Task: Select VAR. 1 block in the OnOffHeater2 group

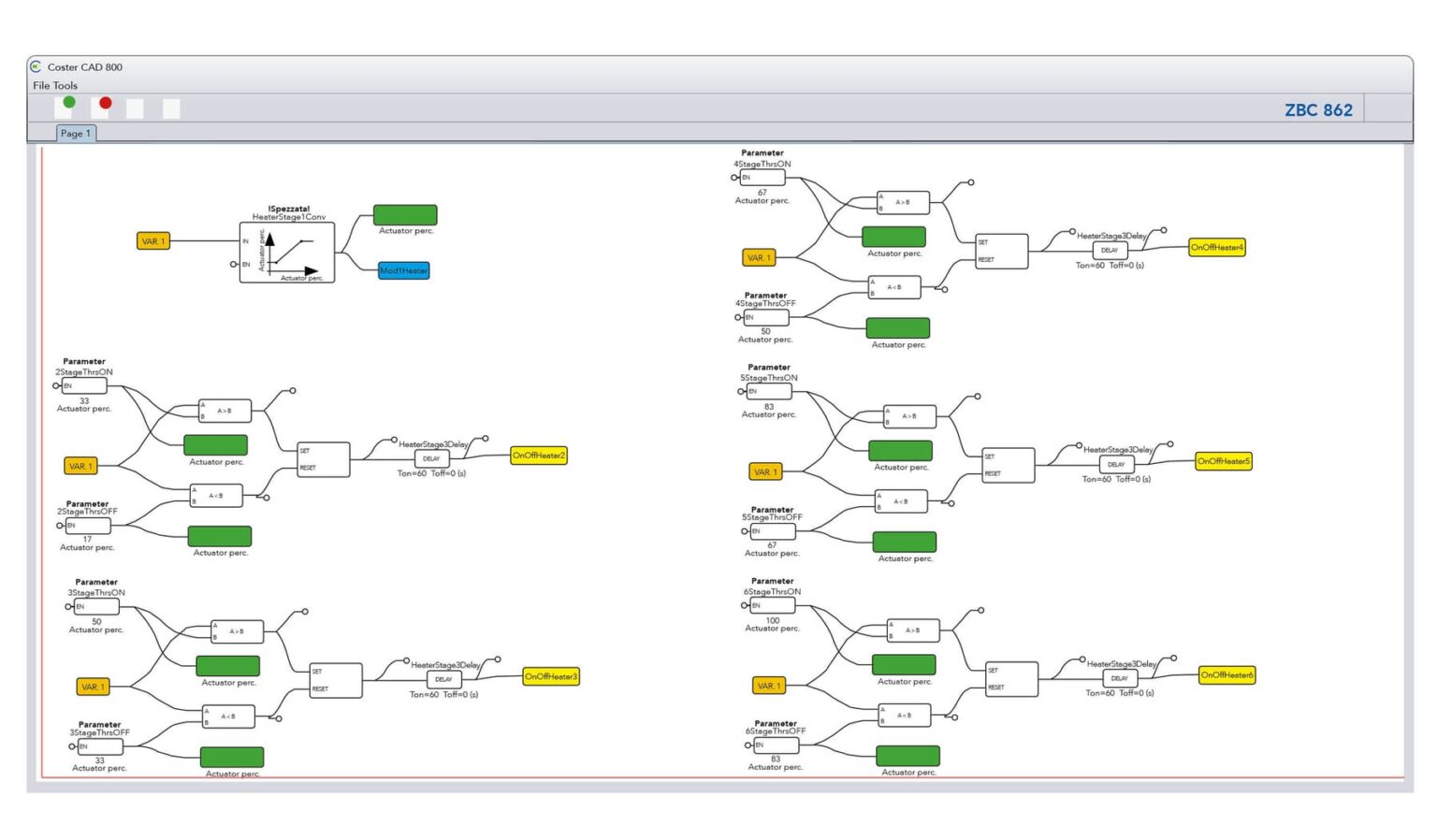Action: (x=80, y=466)
